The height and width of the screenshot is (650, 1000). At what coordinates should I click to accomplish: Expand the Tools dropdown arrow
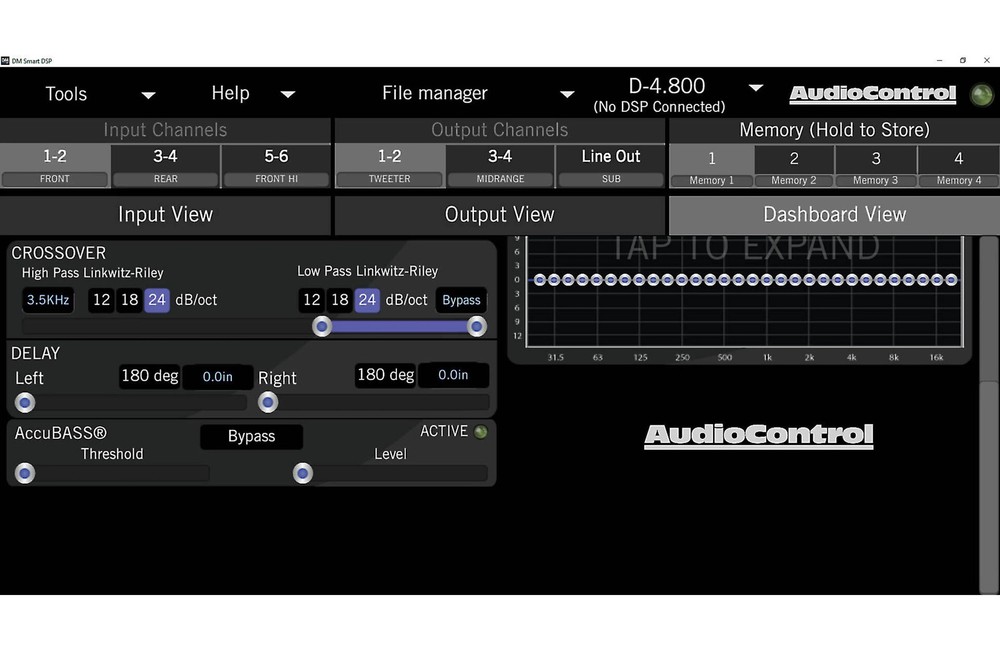pyautogui.click(x=149, y=95)
